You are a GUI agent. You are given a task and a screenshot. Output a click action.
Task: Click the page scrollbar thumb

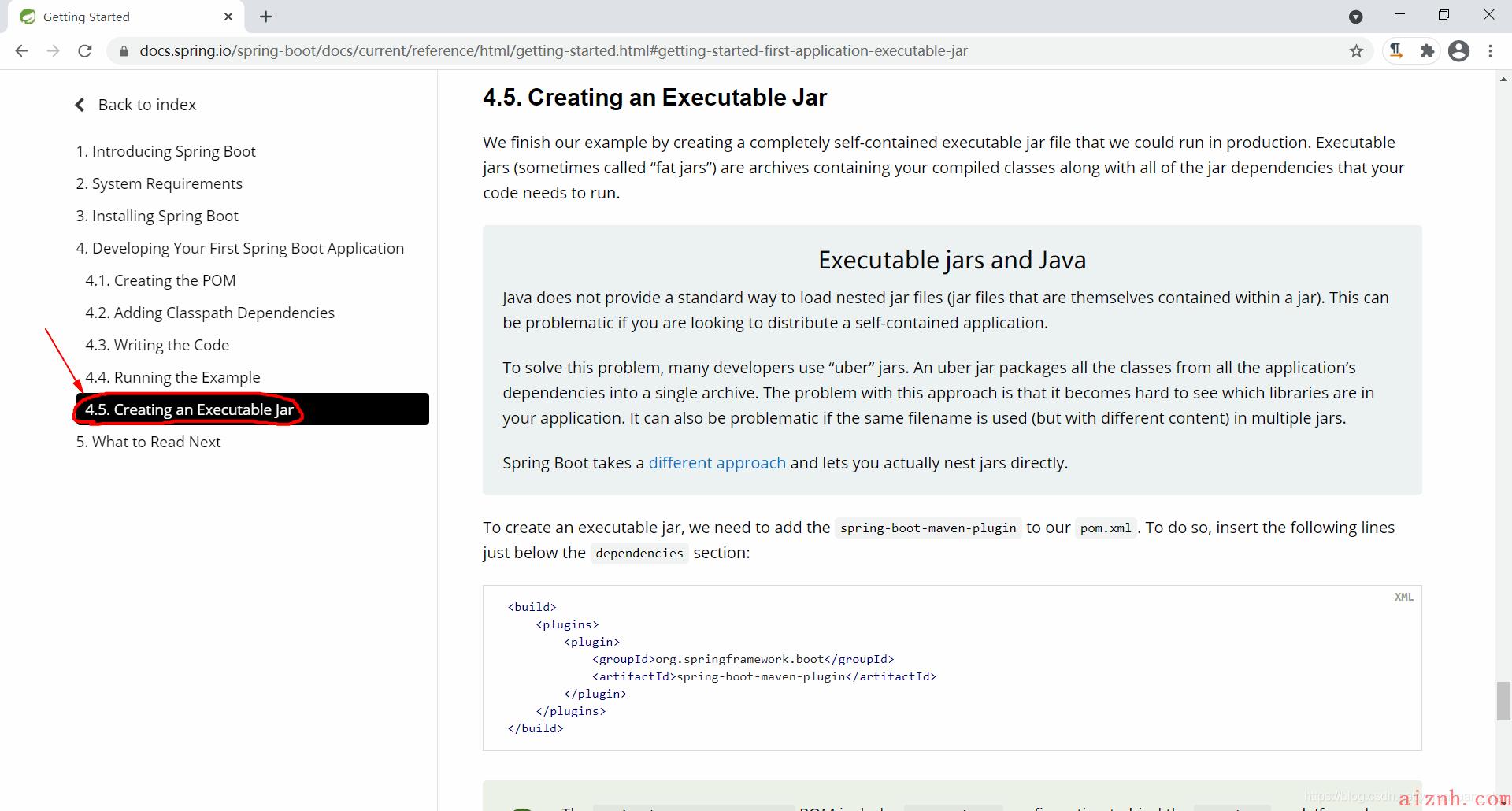(x=1503, y=701)
